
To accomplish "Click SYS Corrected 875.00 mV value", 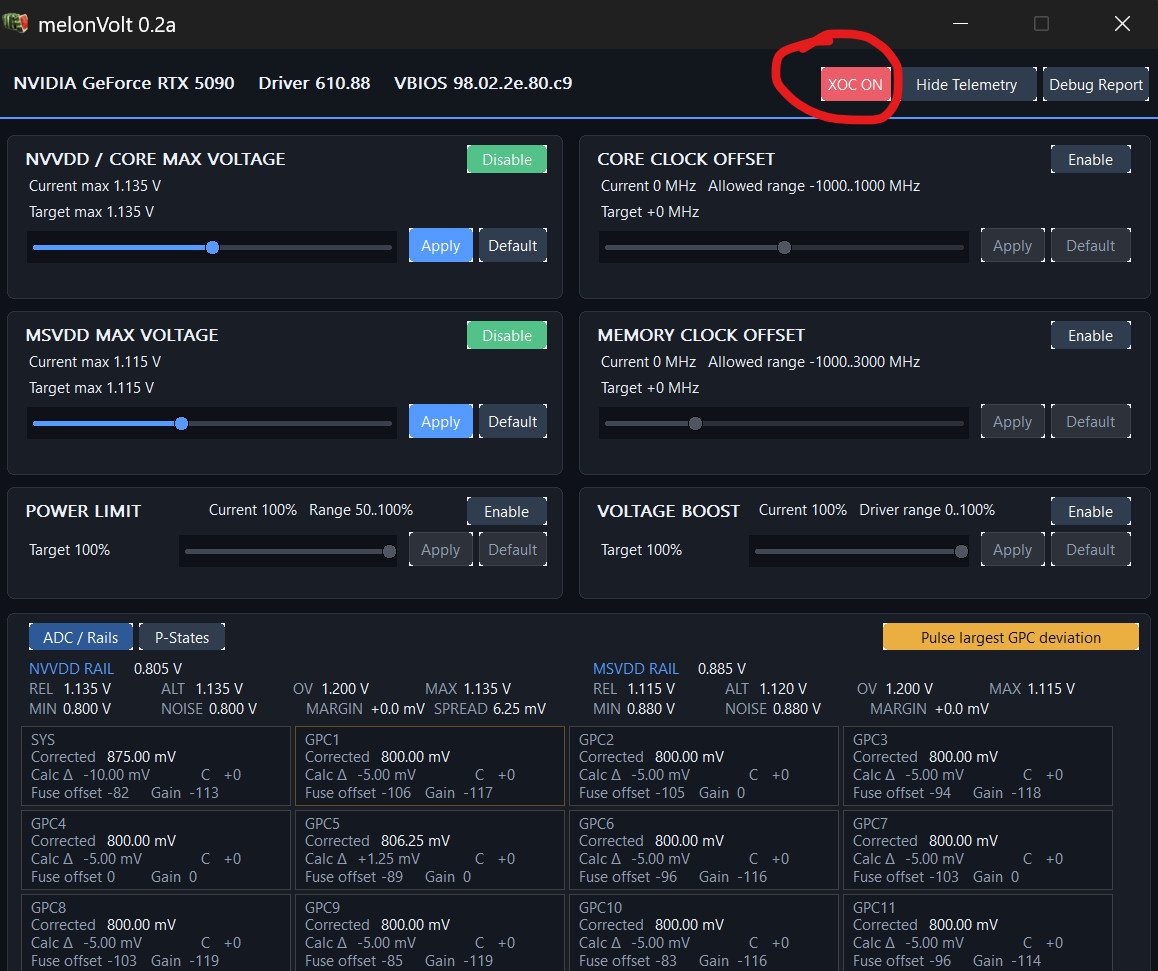I will [x=141, y=757].
